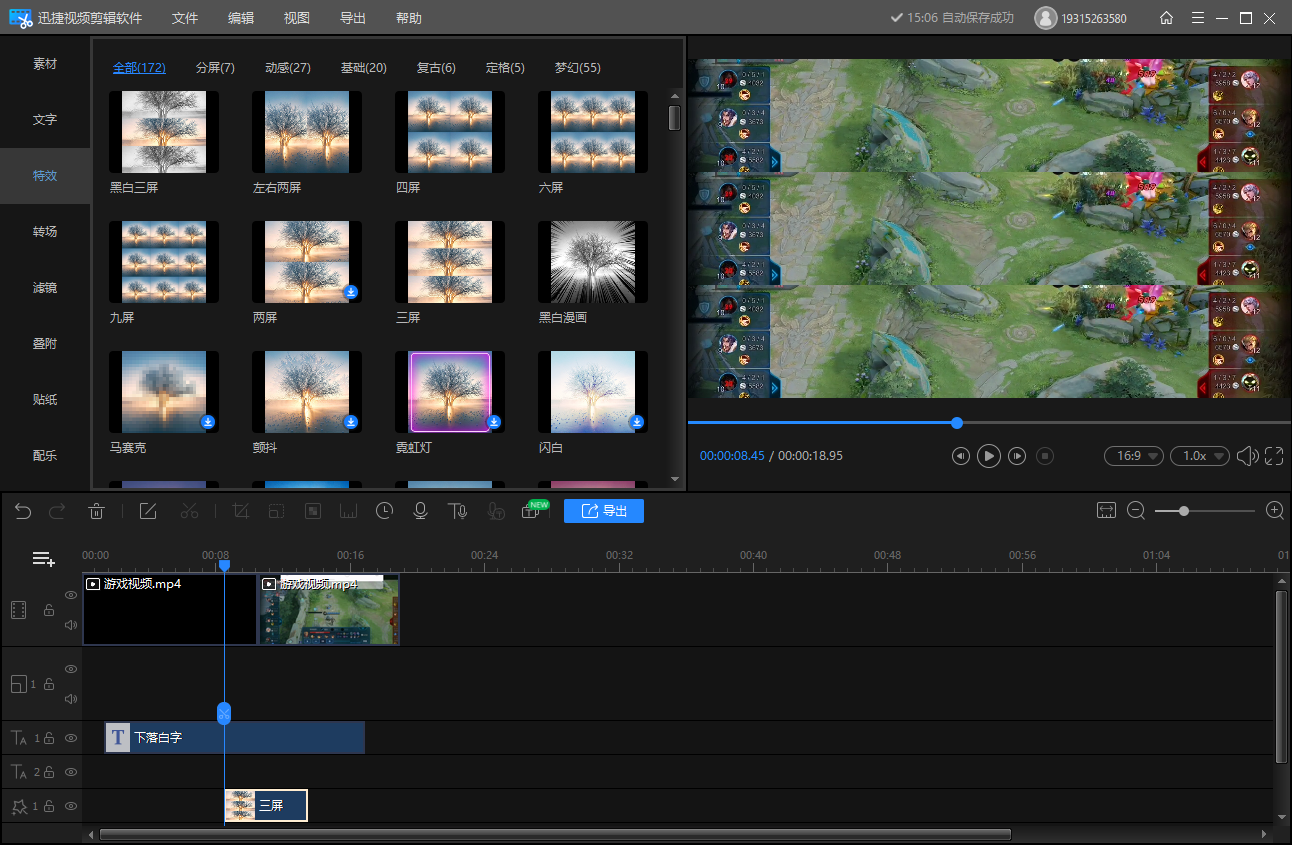
Task: Switch to 动感(27) effects tab
Action: tap(288, 68)
